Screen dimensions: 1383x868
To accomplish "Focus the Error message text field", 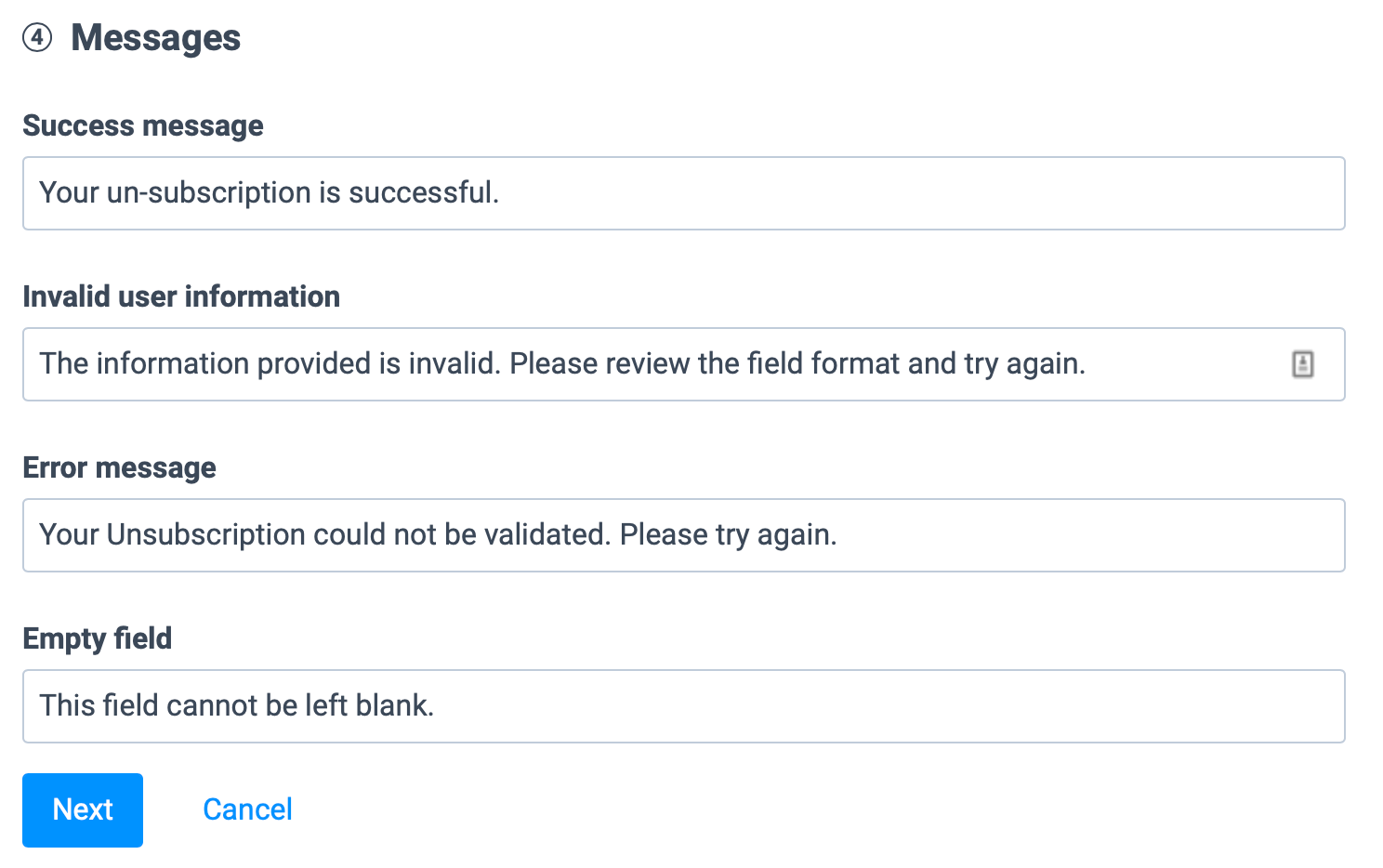I will pyautogui.click(x=684, y=535).
